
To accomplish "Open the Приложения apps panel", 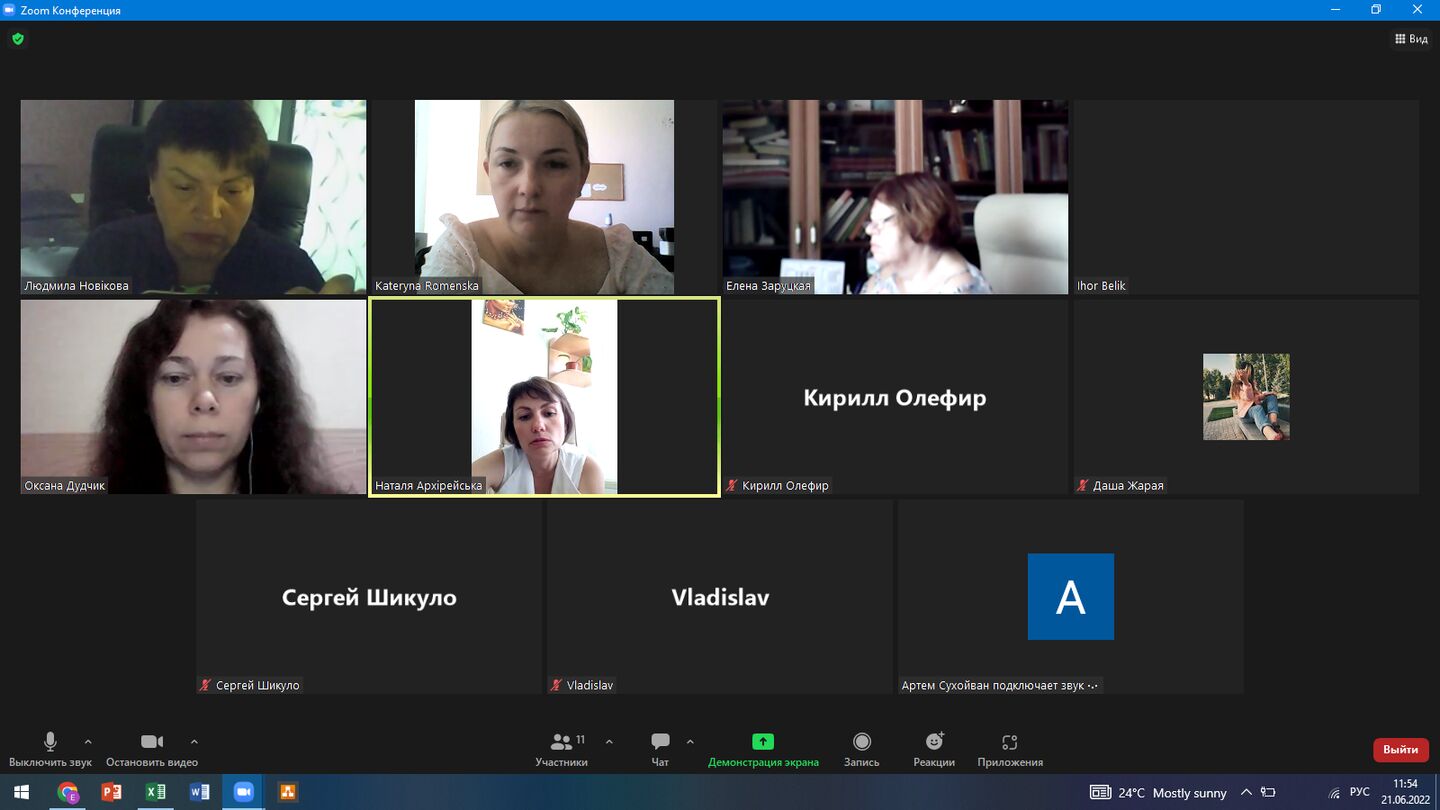I will 1010,749.
